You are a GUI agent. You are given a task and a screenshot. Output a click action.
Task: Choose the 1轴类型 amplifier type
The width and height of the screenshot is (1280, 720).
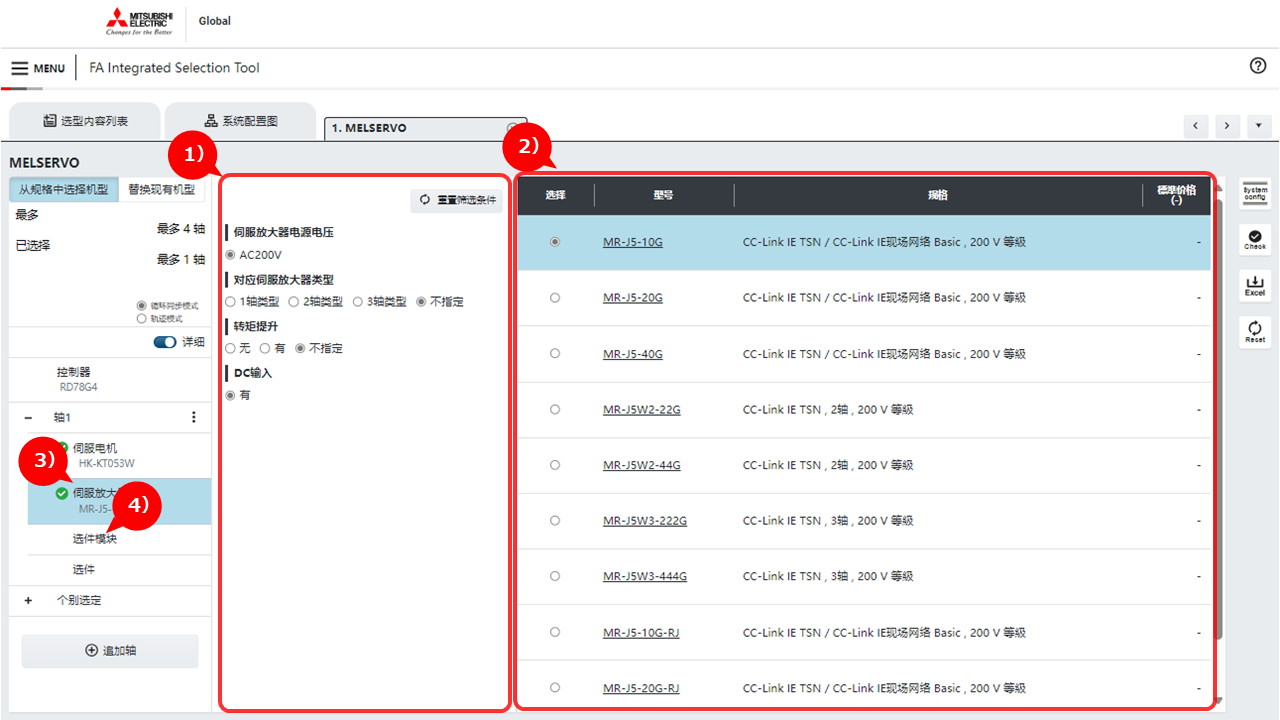pyautogui.click(x=231, y=301)
